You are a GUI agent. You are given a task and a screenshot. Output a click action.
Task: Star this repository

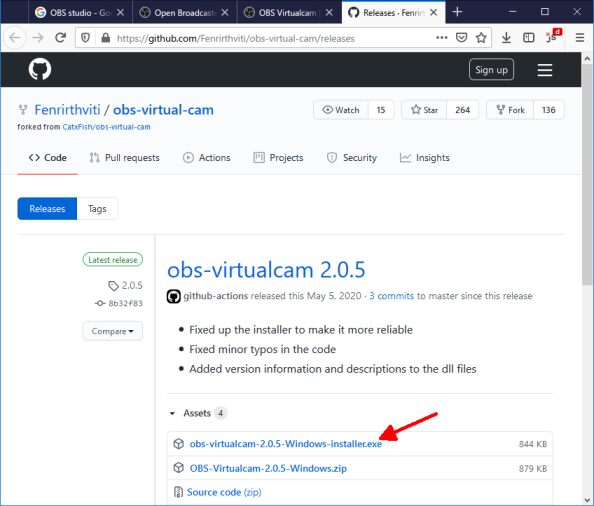click(x=424, y=110)
